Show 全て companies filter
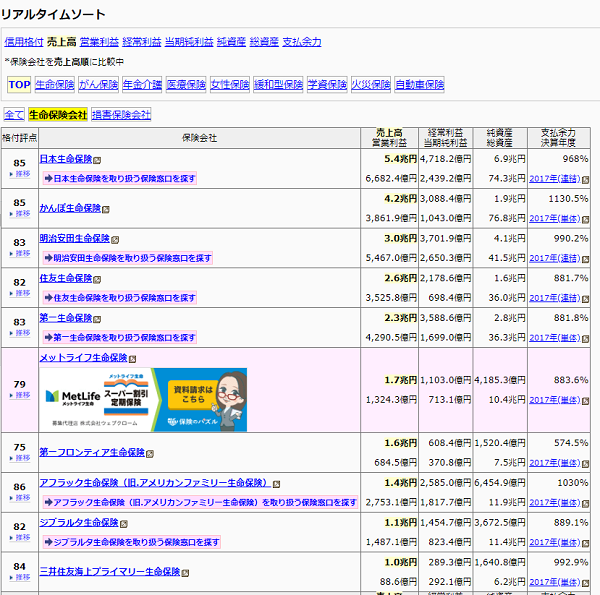 (14, 114)
